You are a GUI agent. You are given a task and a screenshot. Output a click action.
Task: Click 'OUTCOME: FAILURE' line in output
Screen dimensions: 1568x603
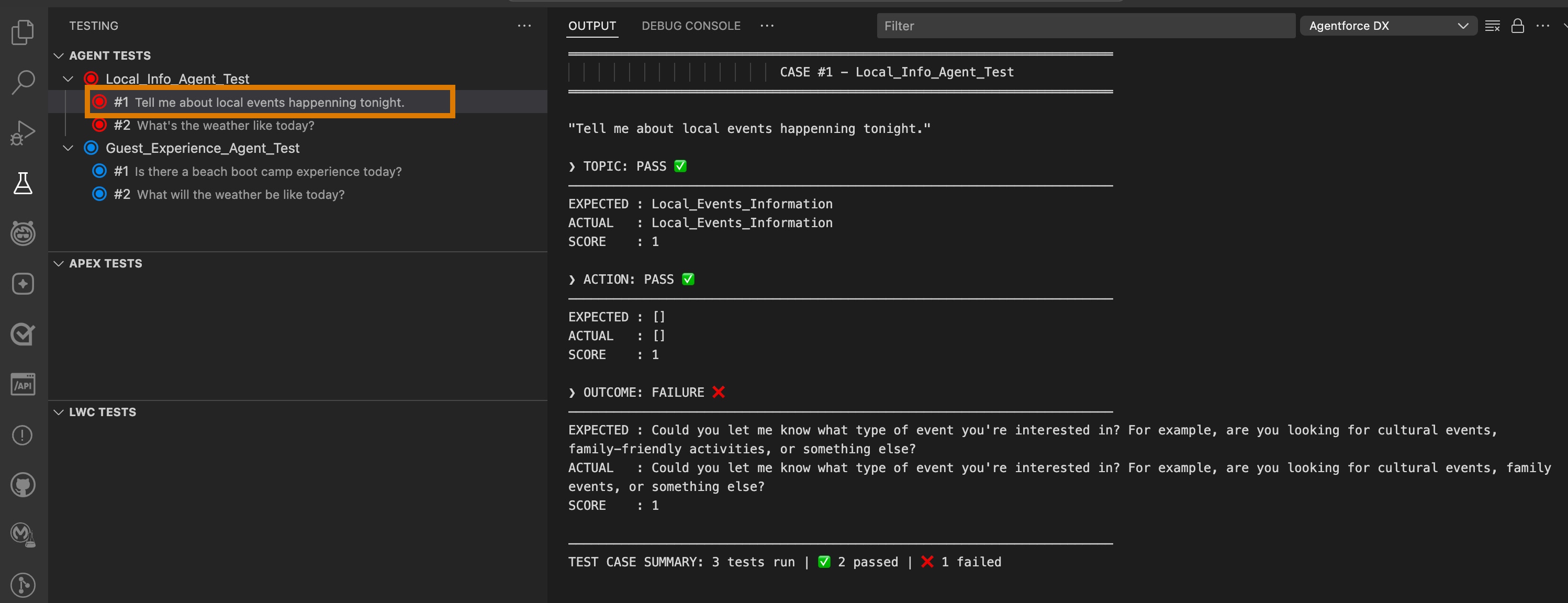[x=646, y=393]
